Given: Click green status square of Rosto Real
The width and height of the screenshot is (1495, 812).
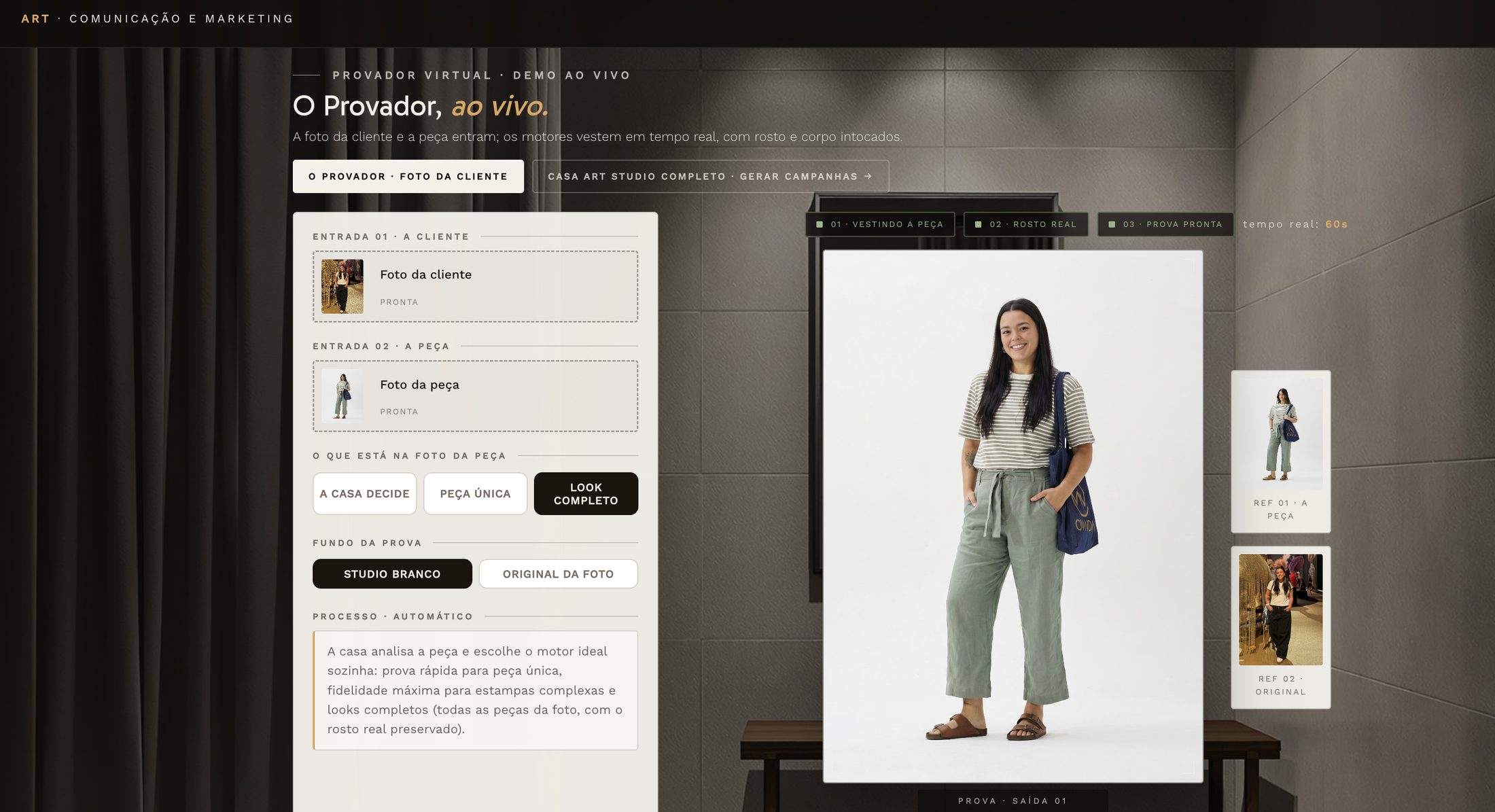Looking at the screenshot, I should pyautogui.click(x=979, y=224).
